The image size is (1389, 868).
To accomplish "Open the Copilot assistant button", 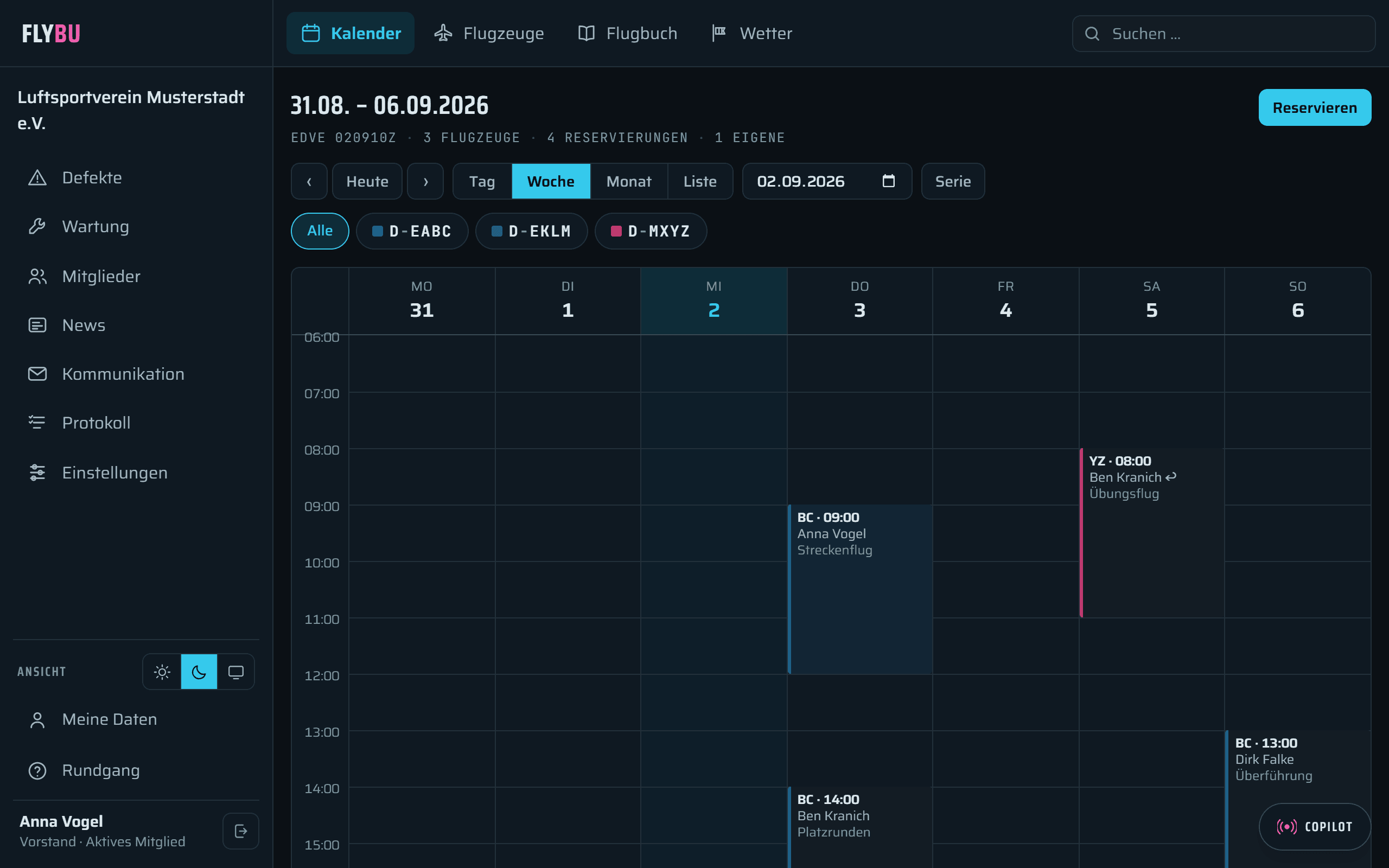I will coord(1314,827).
